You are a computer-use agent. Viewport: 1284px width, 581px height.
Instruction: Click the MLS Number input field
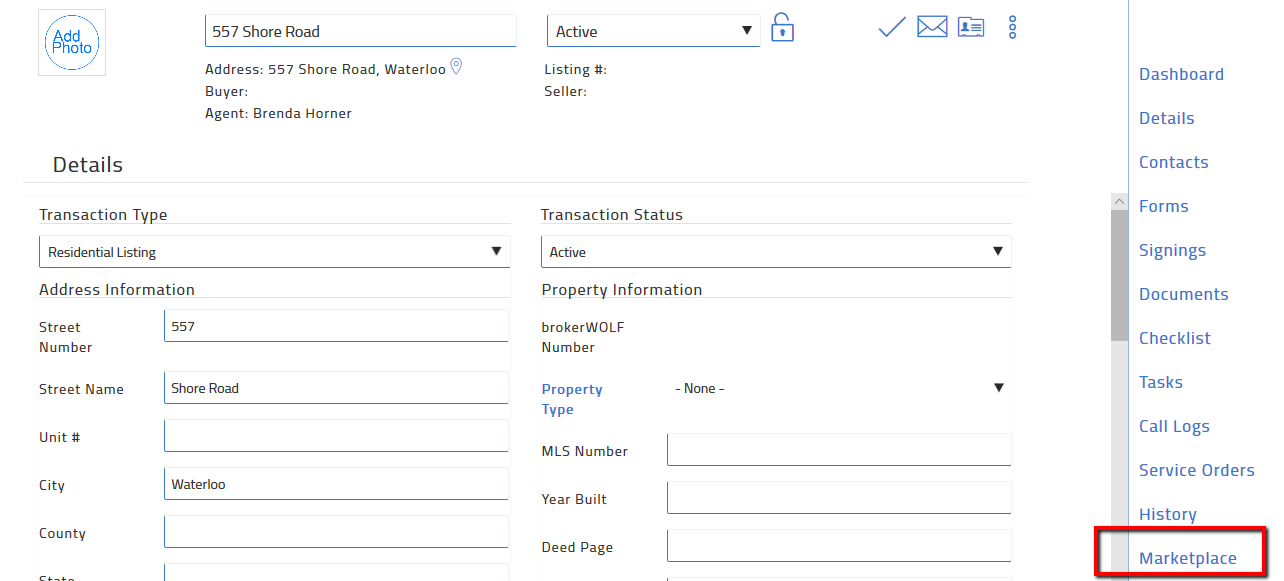(x=838, y=449)
